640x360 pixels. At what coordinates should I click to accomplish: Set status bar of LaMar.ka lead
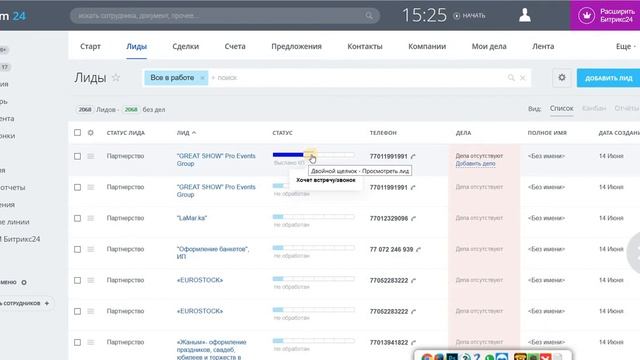[313, 217]
